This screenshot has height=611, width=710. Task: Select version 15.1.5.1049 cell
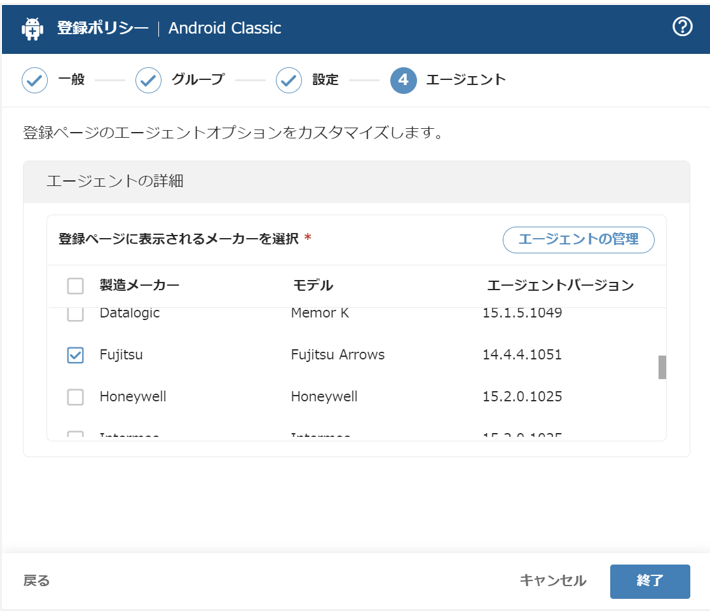coord(522,313)
